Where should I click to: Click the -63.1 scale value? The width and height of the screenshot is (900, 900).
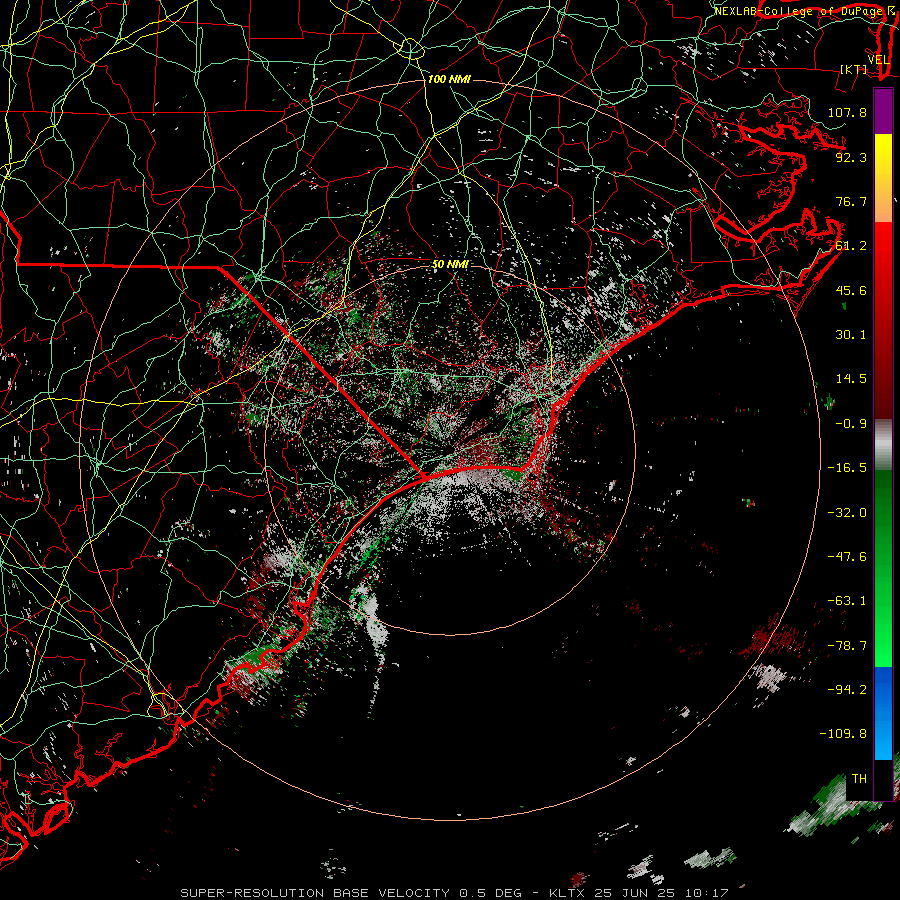(847, 601)
